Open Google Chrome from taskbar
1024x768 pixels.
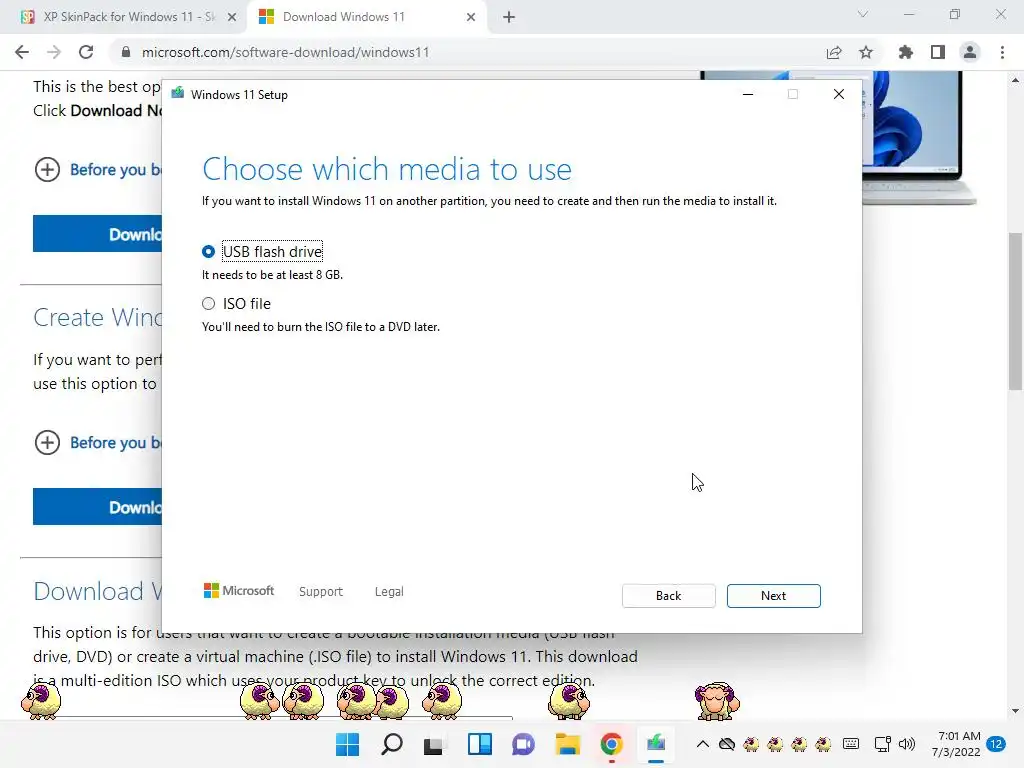[x=611, y=744]
